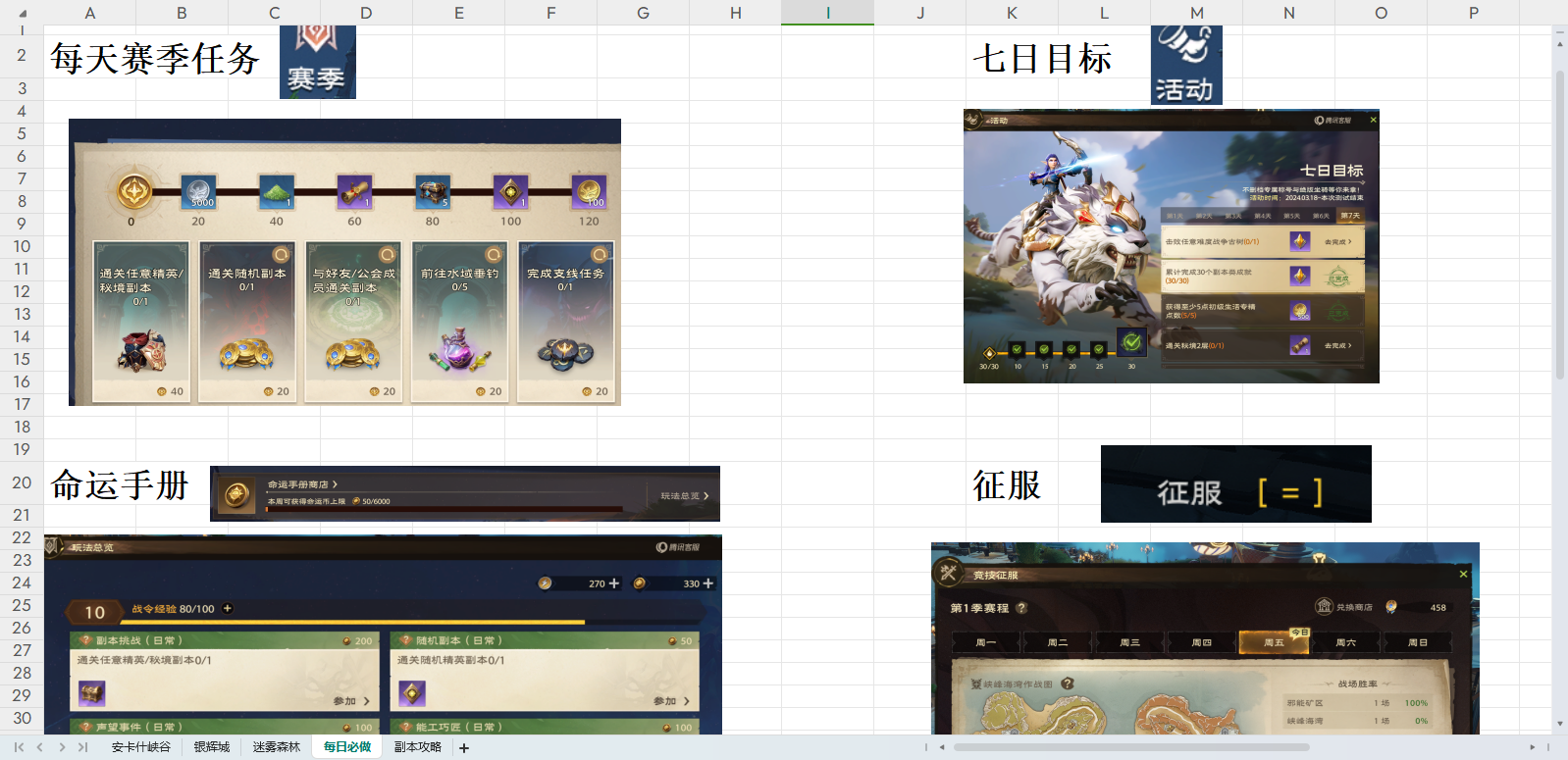Switch to the 安卡什峡谷 sheet tab
This screenshot has width=1568, height=760.
[141, 747]
